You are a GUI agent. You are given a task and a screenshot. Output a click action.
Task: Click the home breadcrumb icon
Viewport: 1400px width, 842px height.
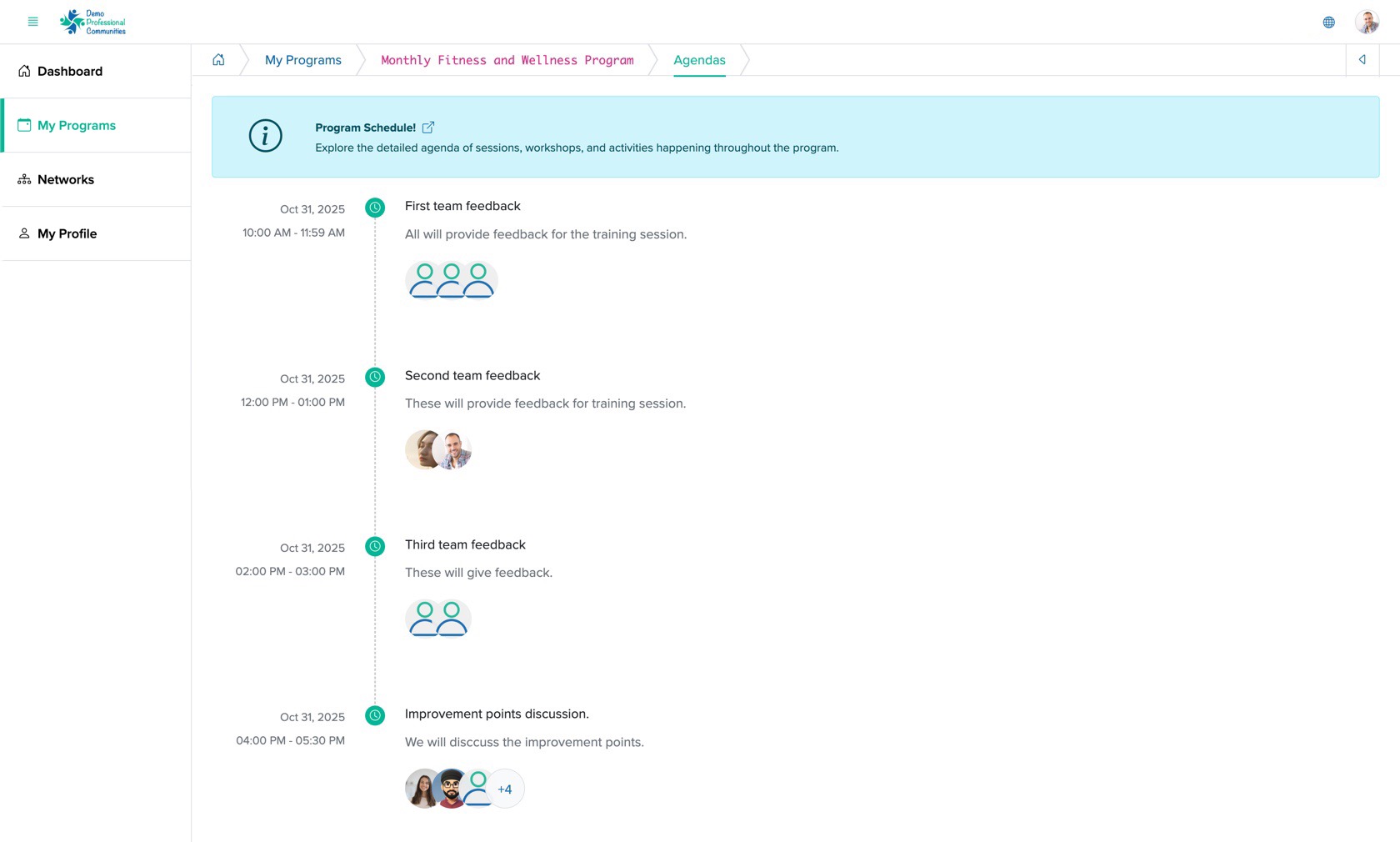(218, 60)
